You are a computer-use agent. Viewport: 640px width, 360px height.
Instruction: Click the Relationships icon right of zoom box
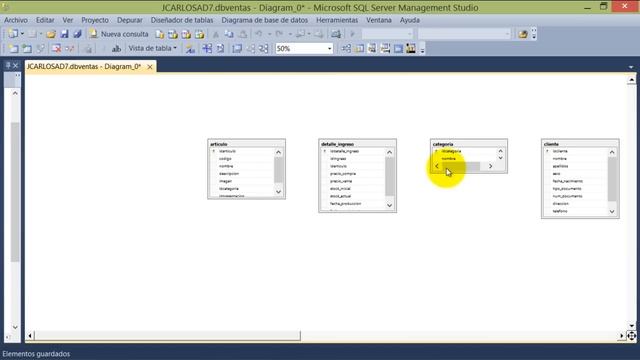(x=346, y=49)
